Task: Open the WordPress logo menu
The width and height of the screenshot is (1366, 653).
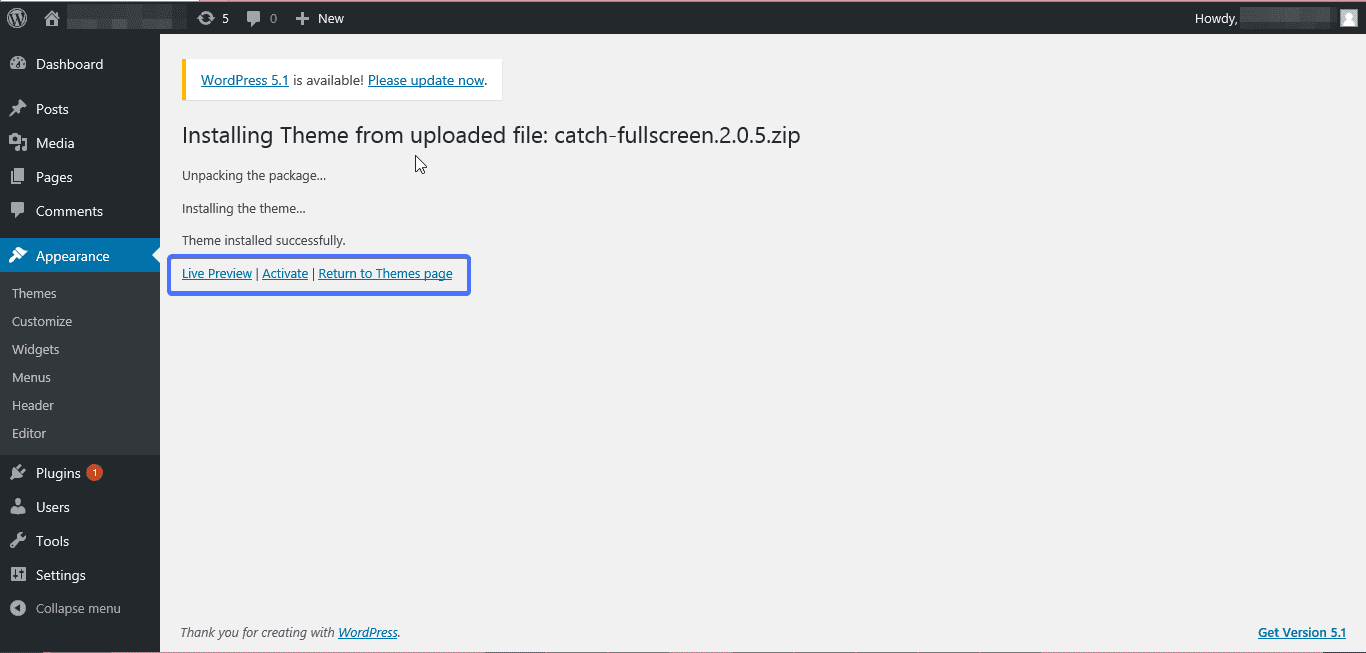Action: 17,18
